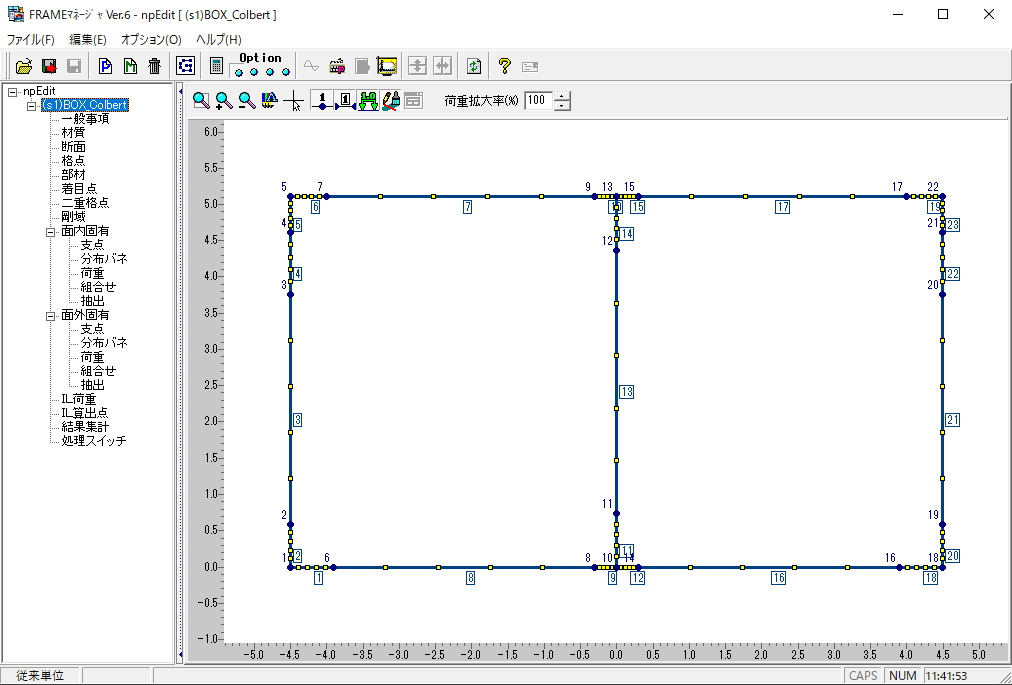Select 材質 in the tree
The image size is (1012, 685).
pos(73,132)
